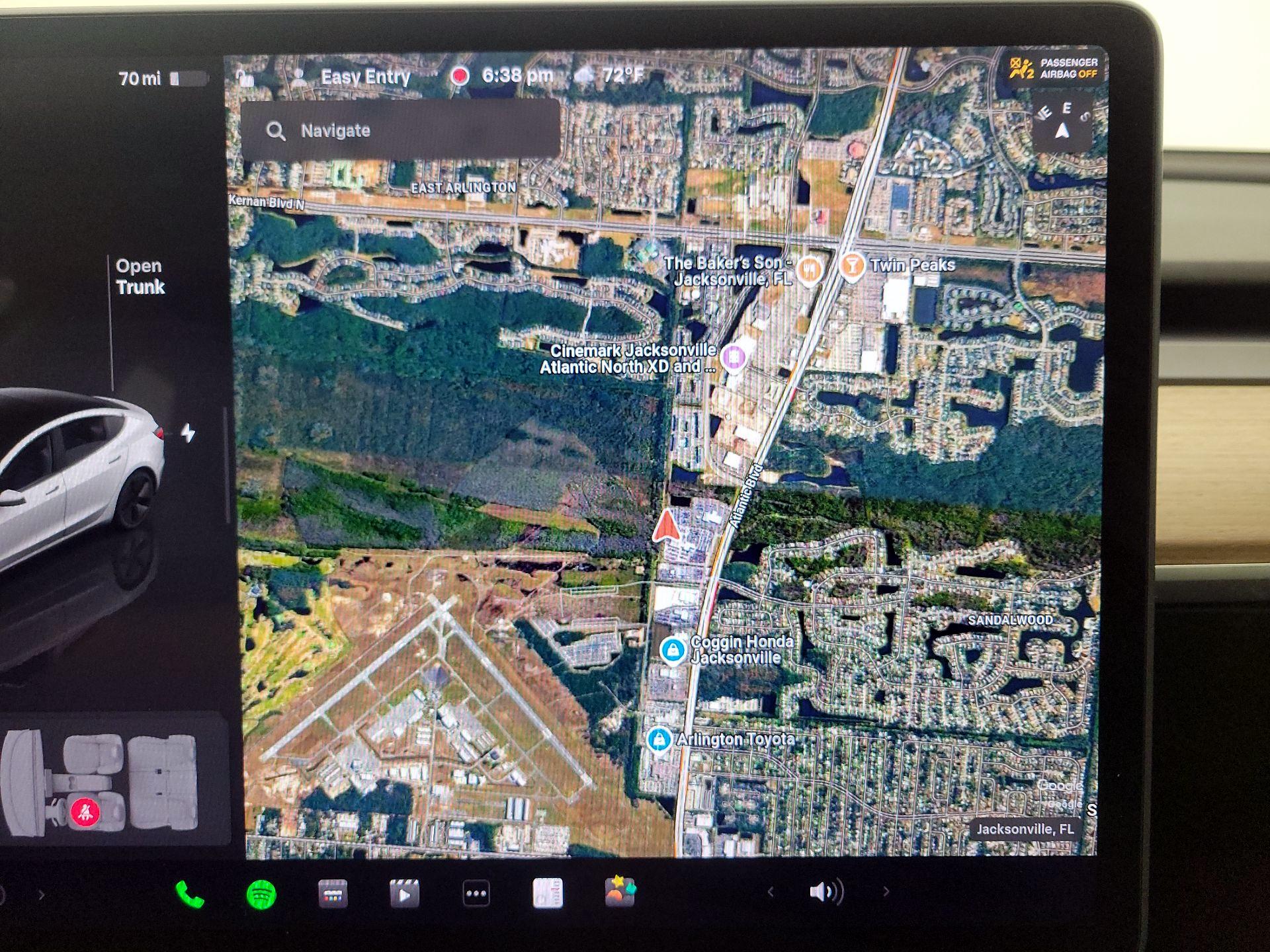1270x952 pixels.
Task: Tap the Atlantic Blvd road label
Action: (746, 496)
